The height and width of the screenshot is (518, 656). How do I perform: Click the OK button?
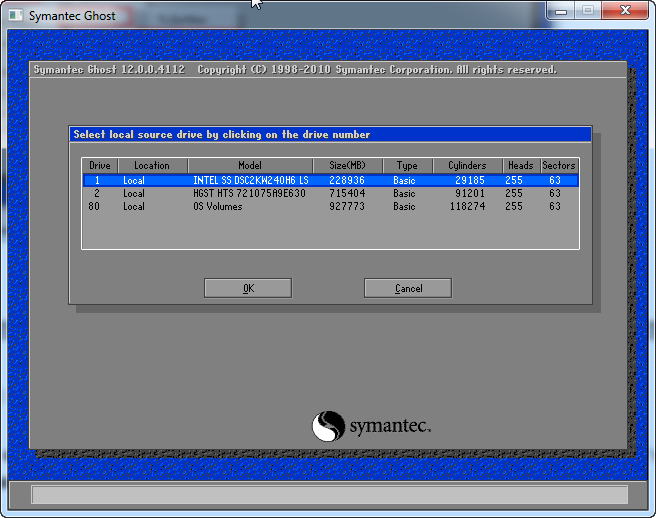coord(248,288)
